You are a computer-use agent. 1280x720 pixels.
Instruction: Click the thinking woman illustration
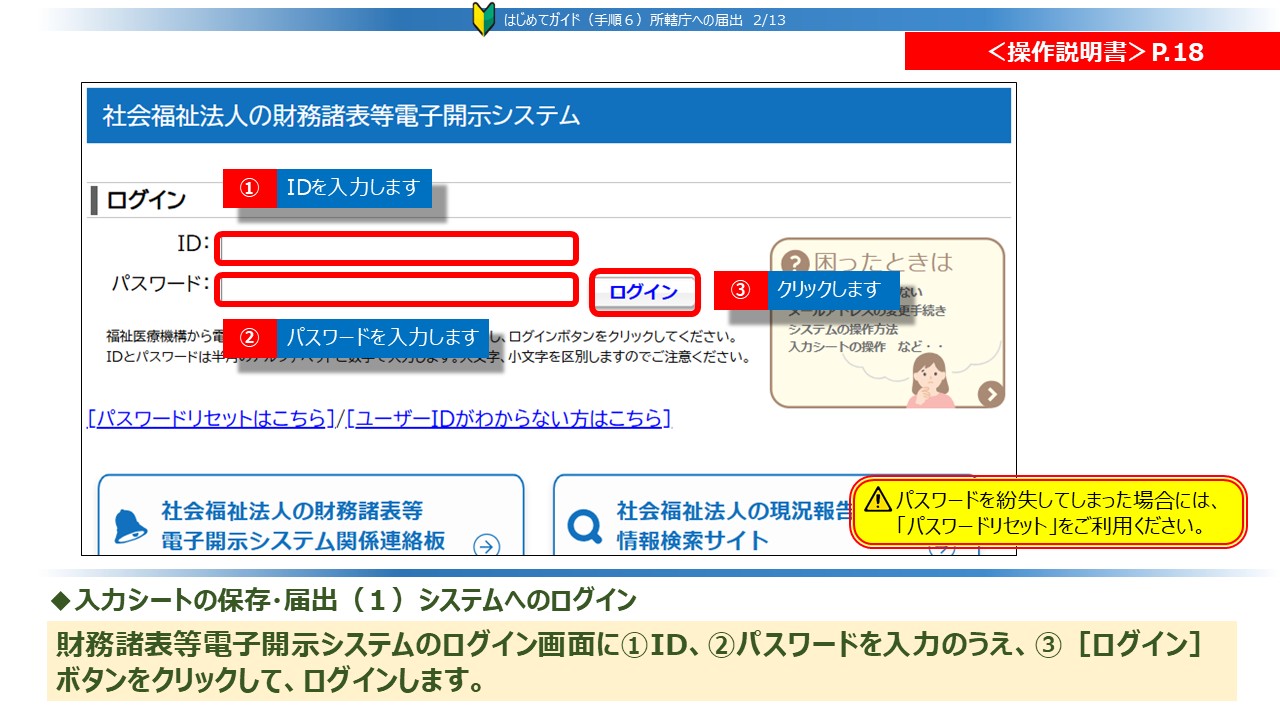click(x=930, y=381)
